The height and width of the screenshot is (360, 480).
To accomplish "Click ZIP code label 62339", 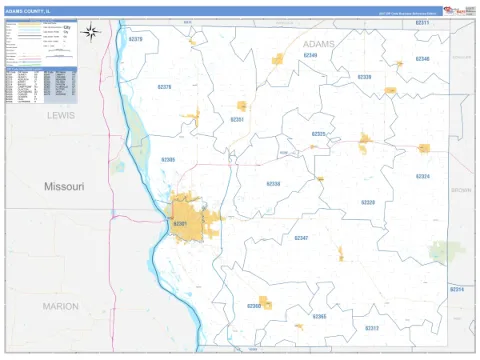I will click(364, 77).
